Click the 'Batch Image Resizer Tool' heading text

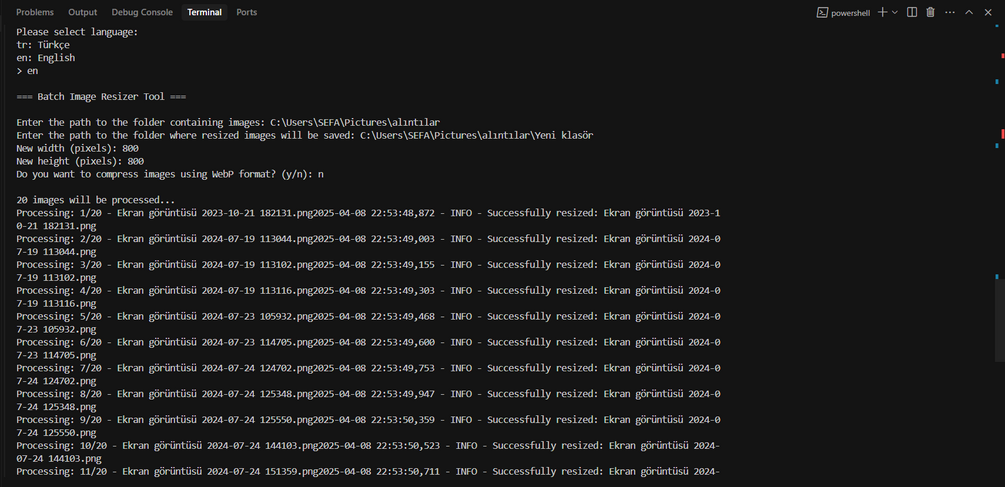(101, 96)
